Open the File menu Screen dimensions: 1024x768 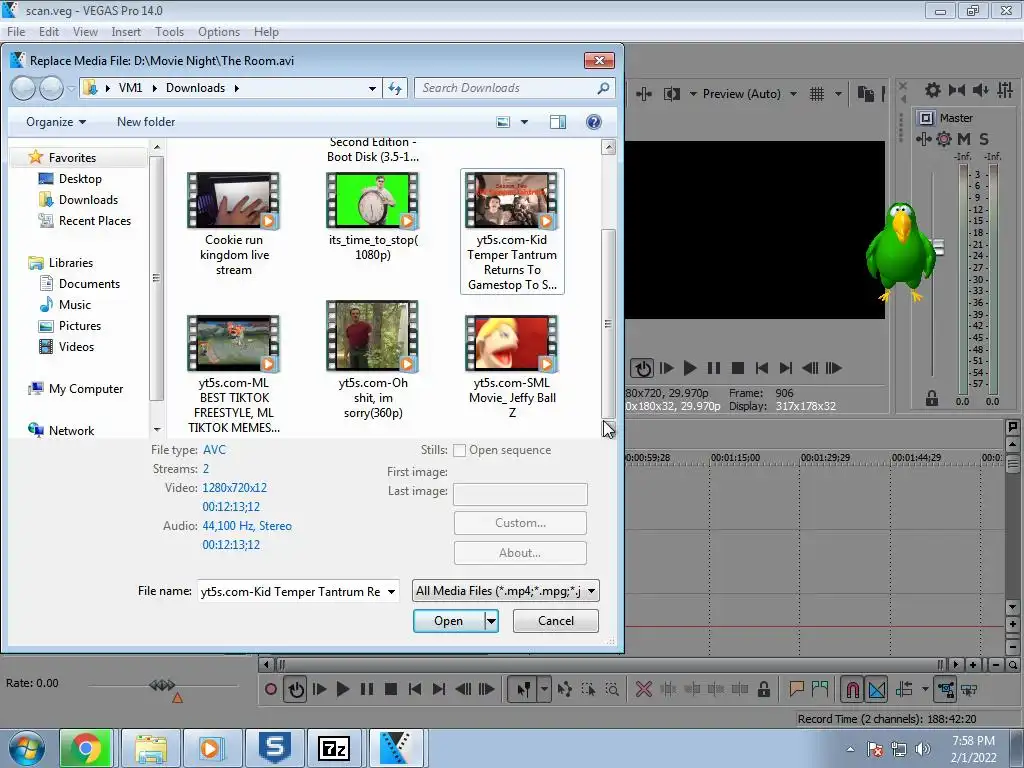tap(16, 32)
